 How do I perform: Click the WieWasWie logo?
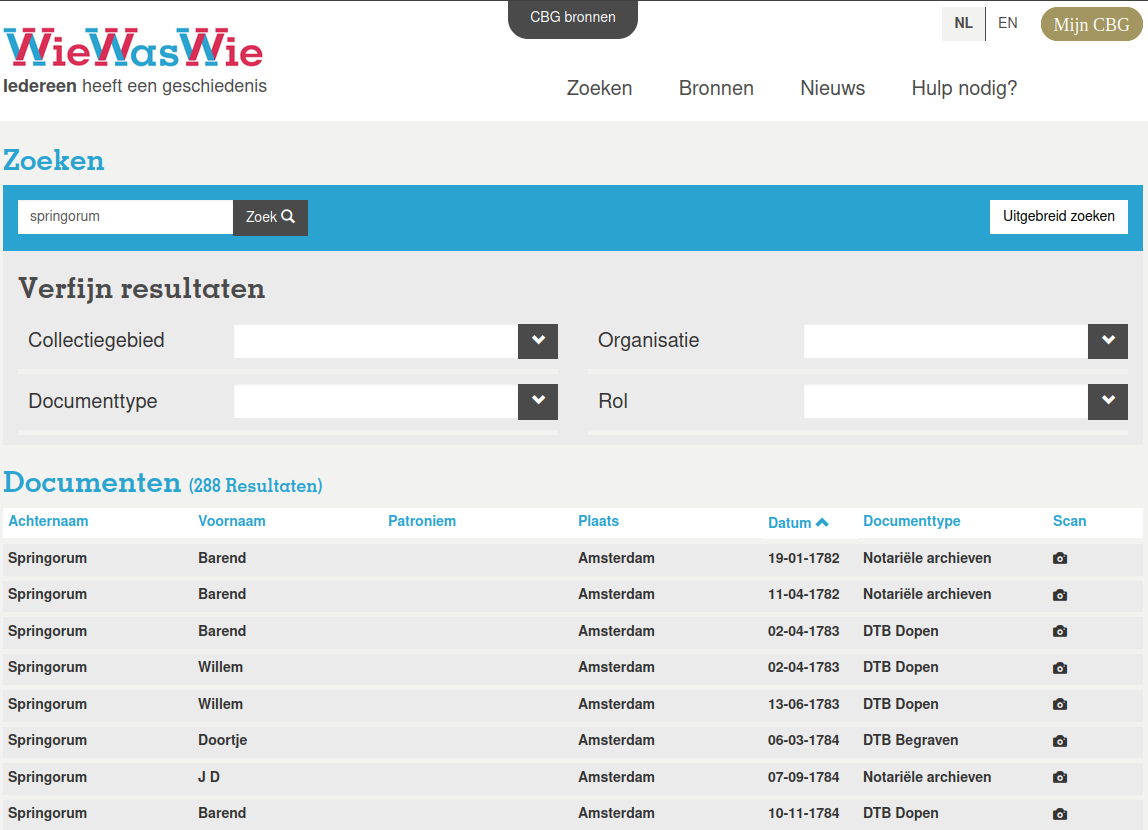pos(134,49)
